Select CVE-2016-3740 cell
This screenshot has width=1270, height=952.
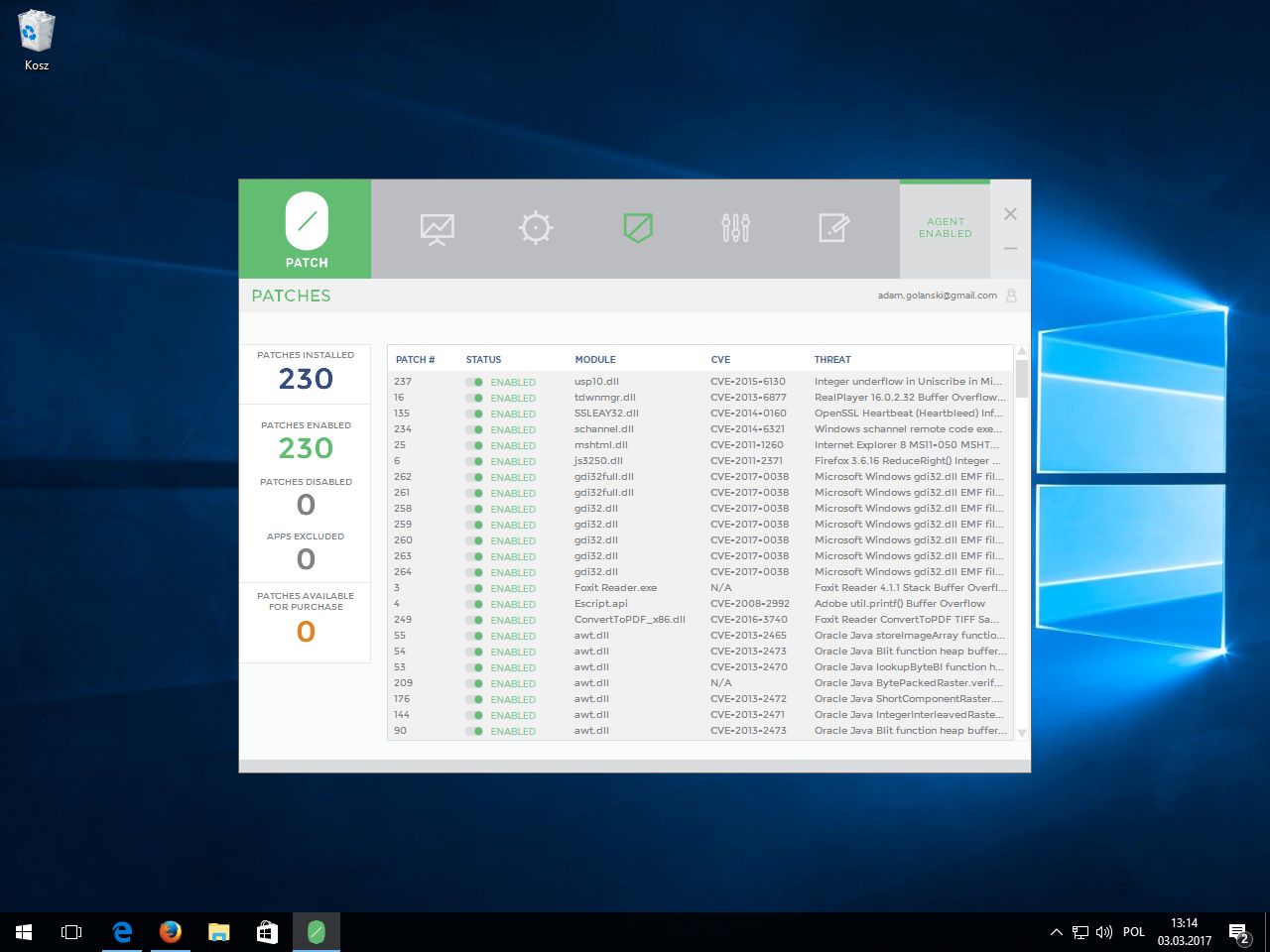tap(749, 620)
